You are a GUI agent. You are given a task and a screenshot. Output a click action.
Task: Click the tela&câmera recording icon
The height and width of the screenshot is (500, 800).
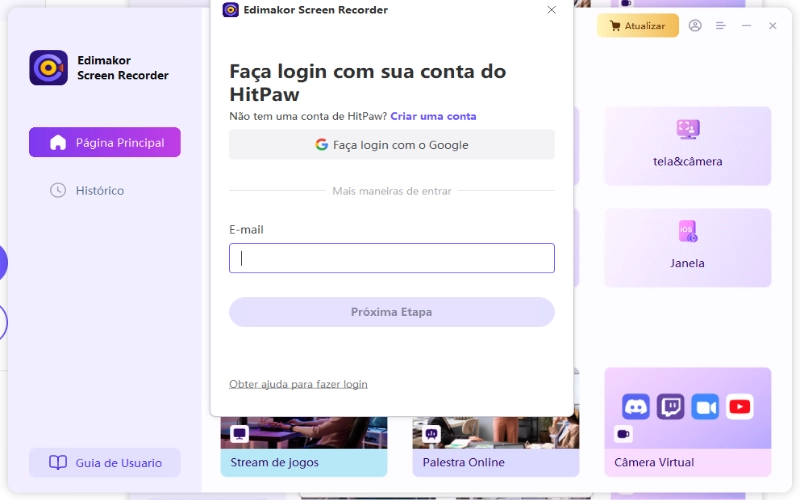pos(687,129)
